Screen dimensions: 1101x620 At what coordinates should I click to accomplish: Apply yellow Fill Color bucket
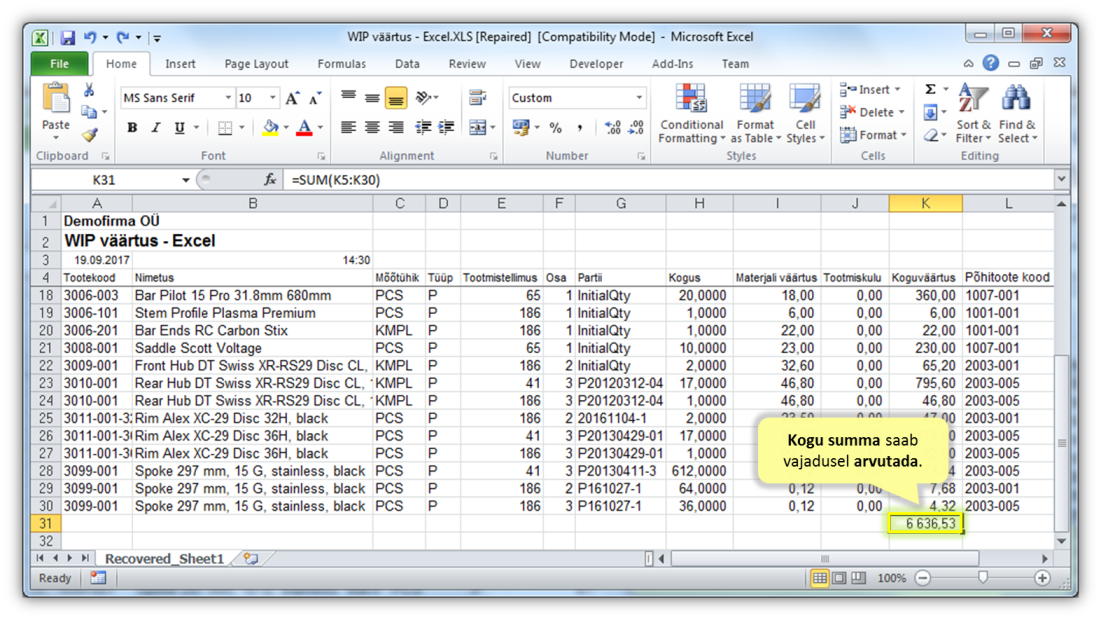coord(270,128)
